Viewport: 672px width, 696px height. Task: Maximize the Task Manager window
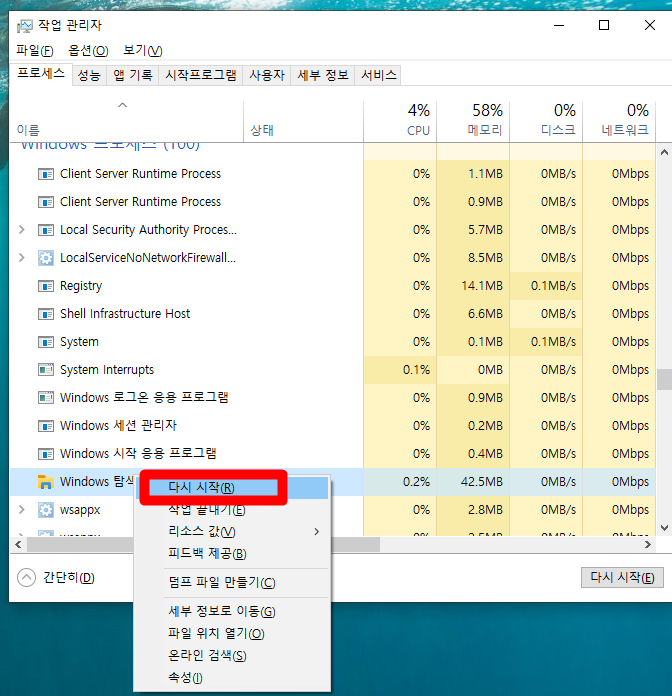click(604, 25)
